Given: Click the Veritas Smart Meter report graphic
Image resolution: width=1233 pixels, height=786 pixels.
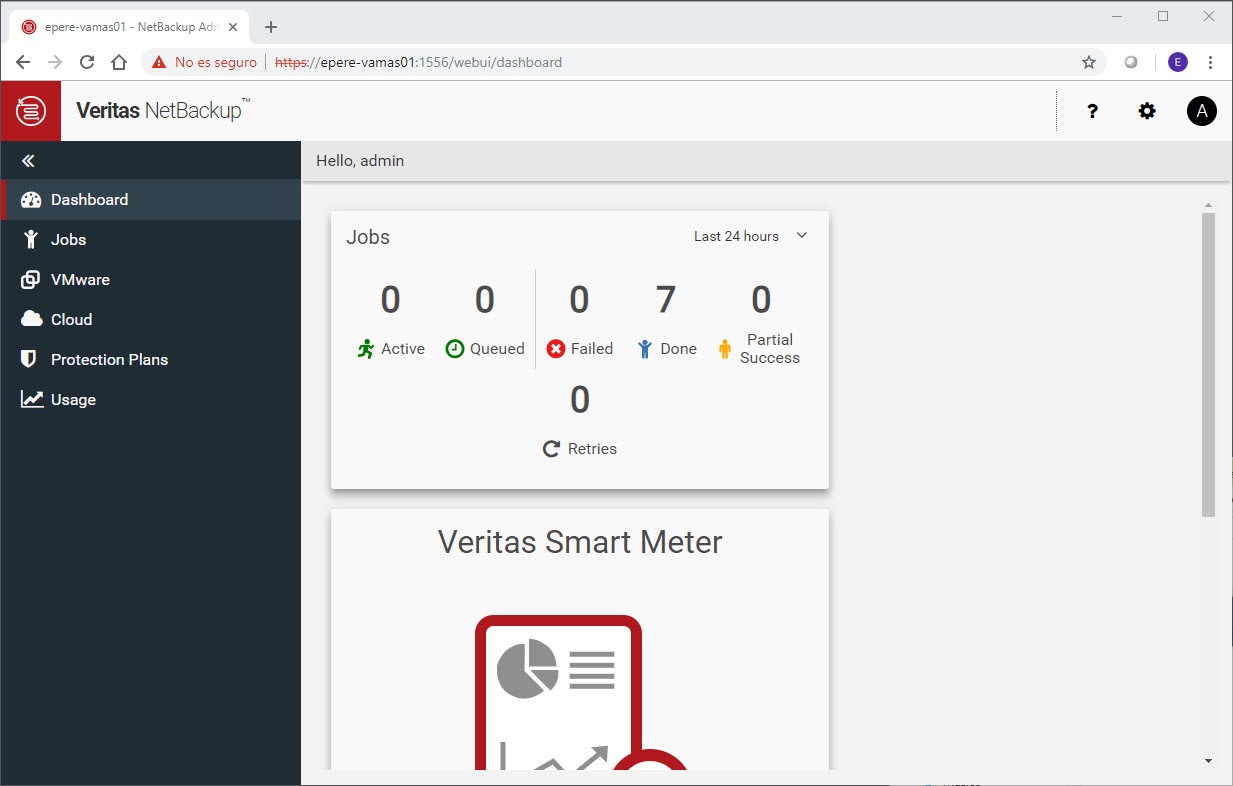Looking at the screenshot, I should tap(580, 693).
